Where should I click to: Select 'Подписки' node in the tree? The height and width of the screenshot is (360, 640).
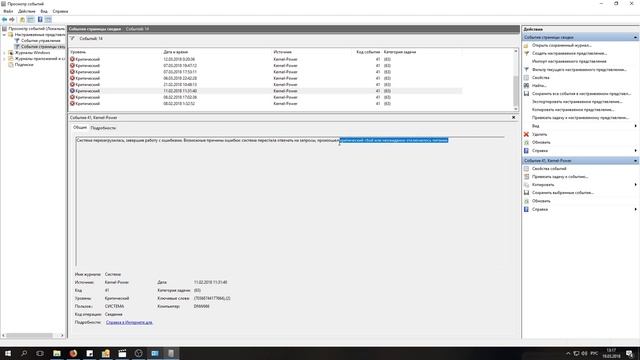[x=24, y=64]
